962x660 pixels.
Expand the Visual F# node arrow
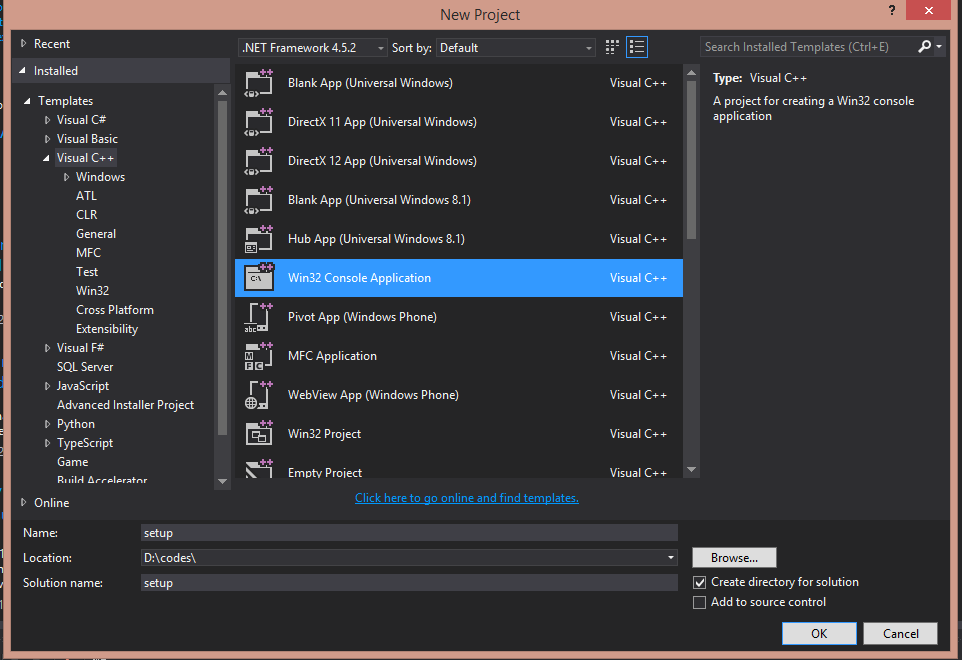click(47, 348)
